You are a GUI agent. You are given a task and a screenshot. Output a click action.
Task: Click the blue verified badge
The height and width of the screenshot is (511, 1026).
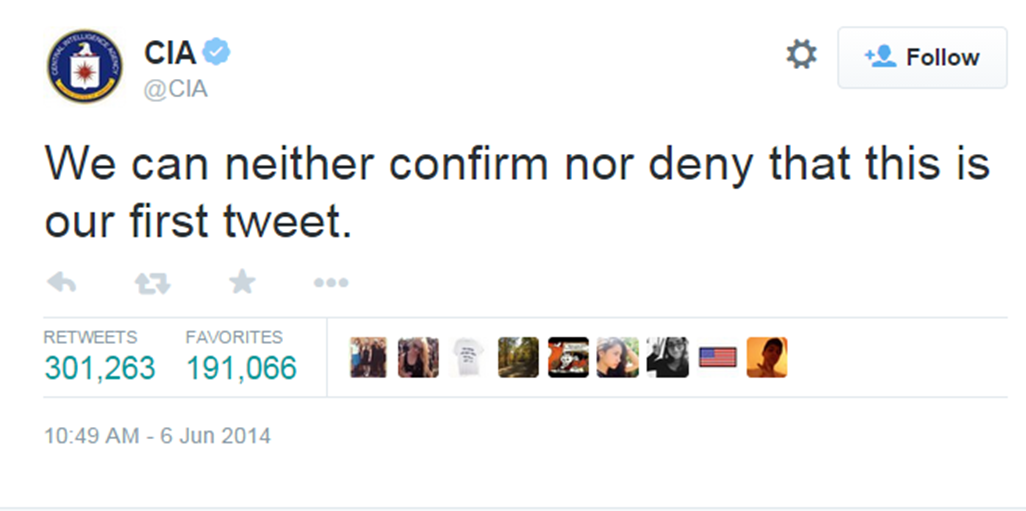click(x=216, y=51)
